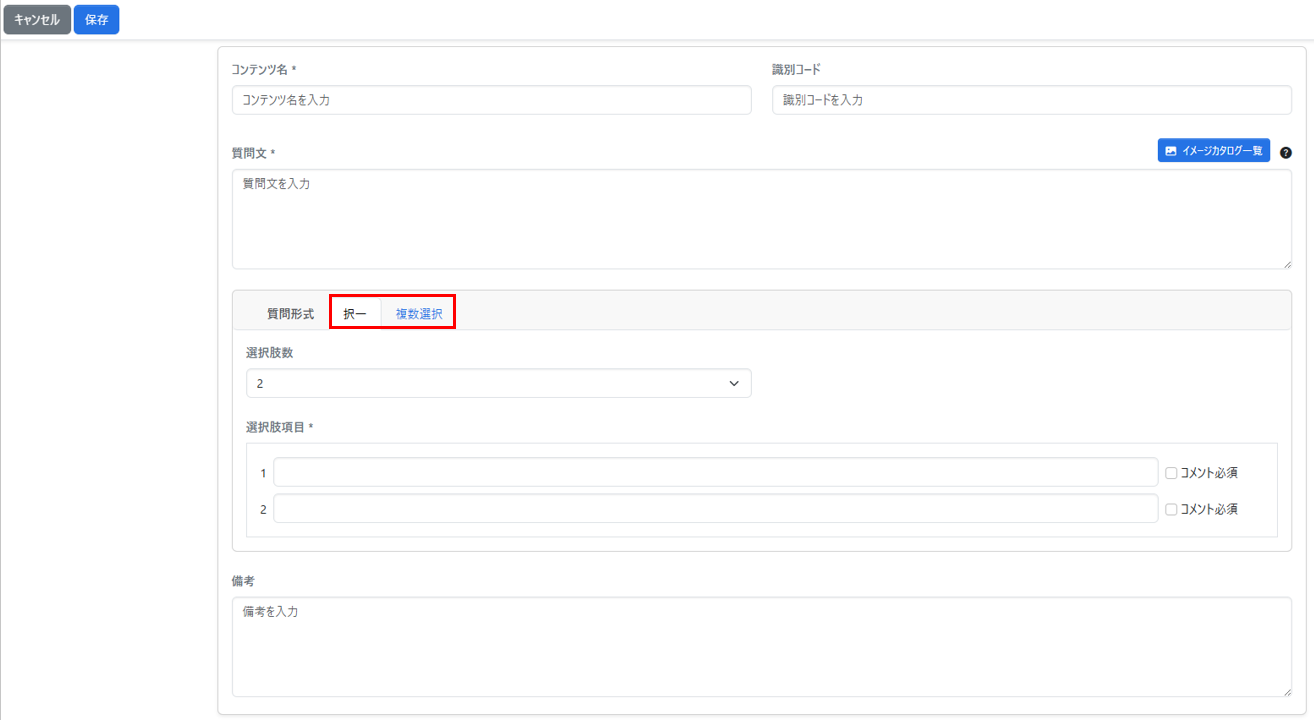The height and width of the screenshot is (720, 1314).
Task: Click the input field for choice item 1
Action: coord(715,473)
